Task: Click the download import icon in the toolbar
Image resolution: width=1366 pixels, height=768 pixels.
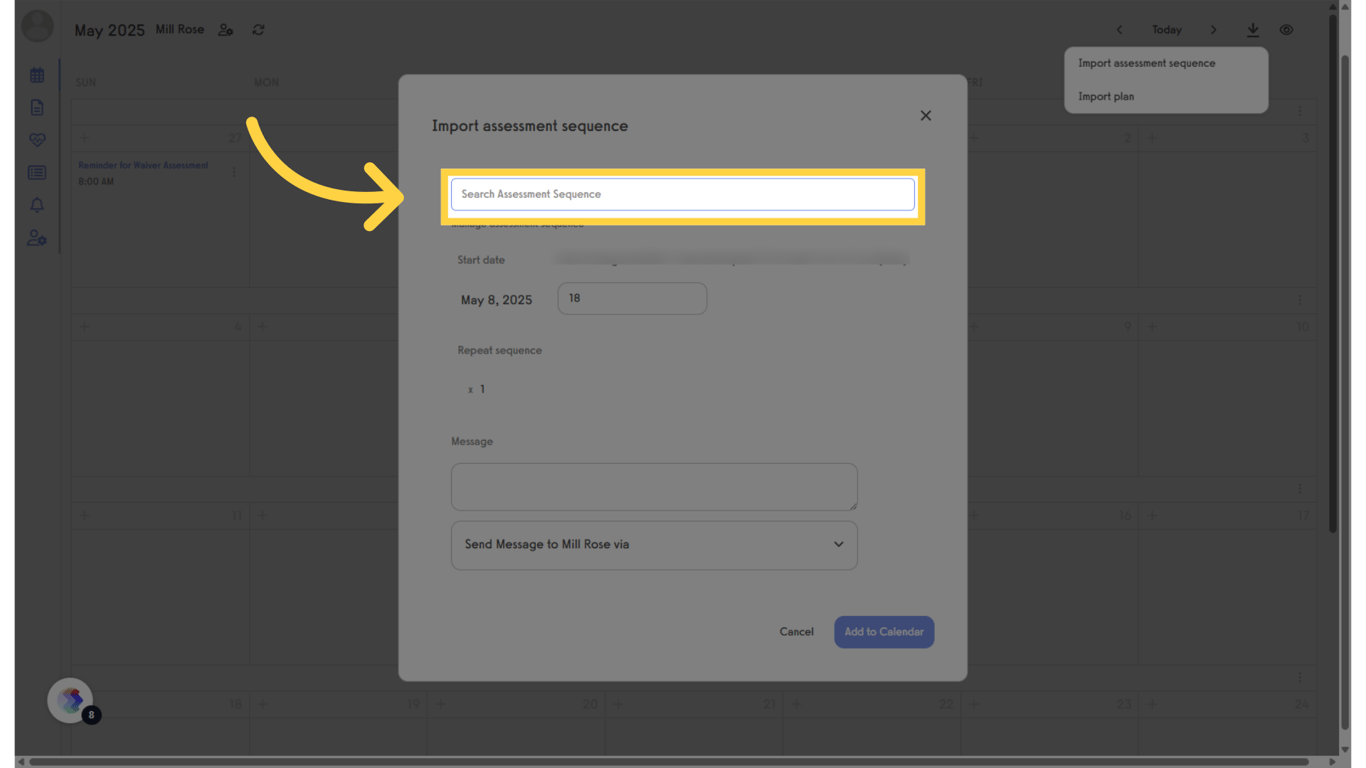Action: pos(1253,30)
